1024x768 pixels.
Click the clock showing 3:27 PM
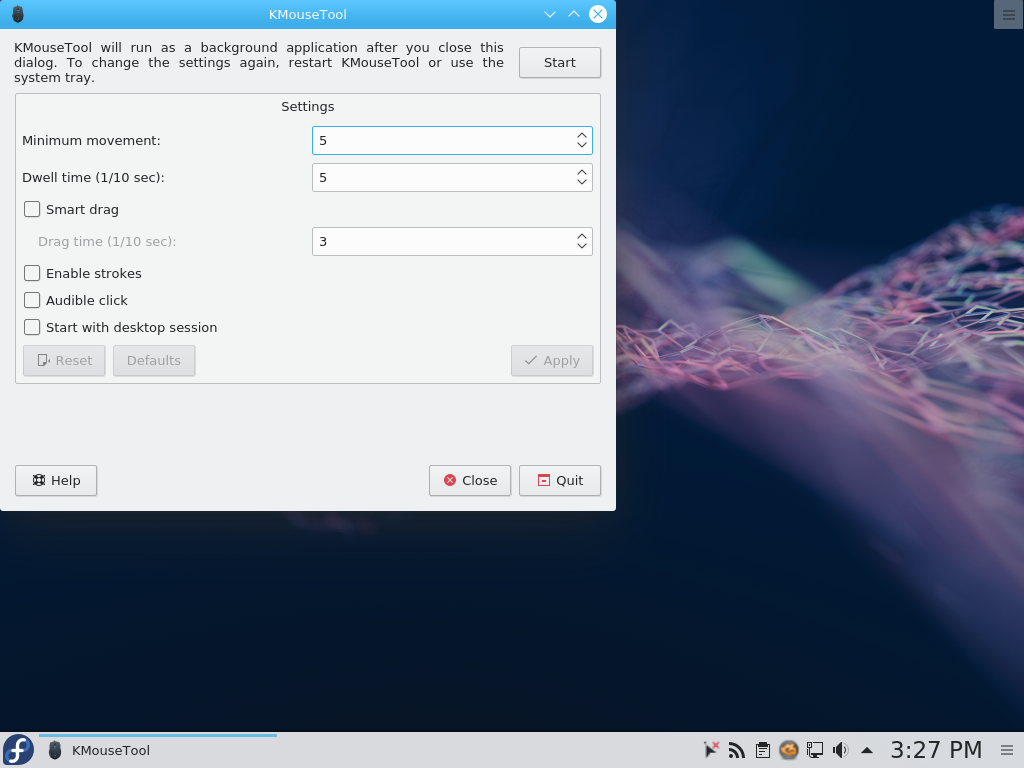tap(936, 750)
